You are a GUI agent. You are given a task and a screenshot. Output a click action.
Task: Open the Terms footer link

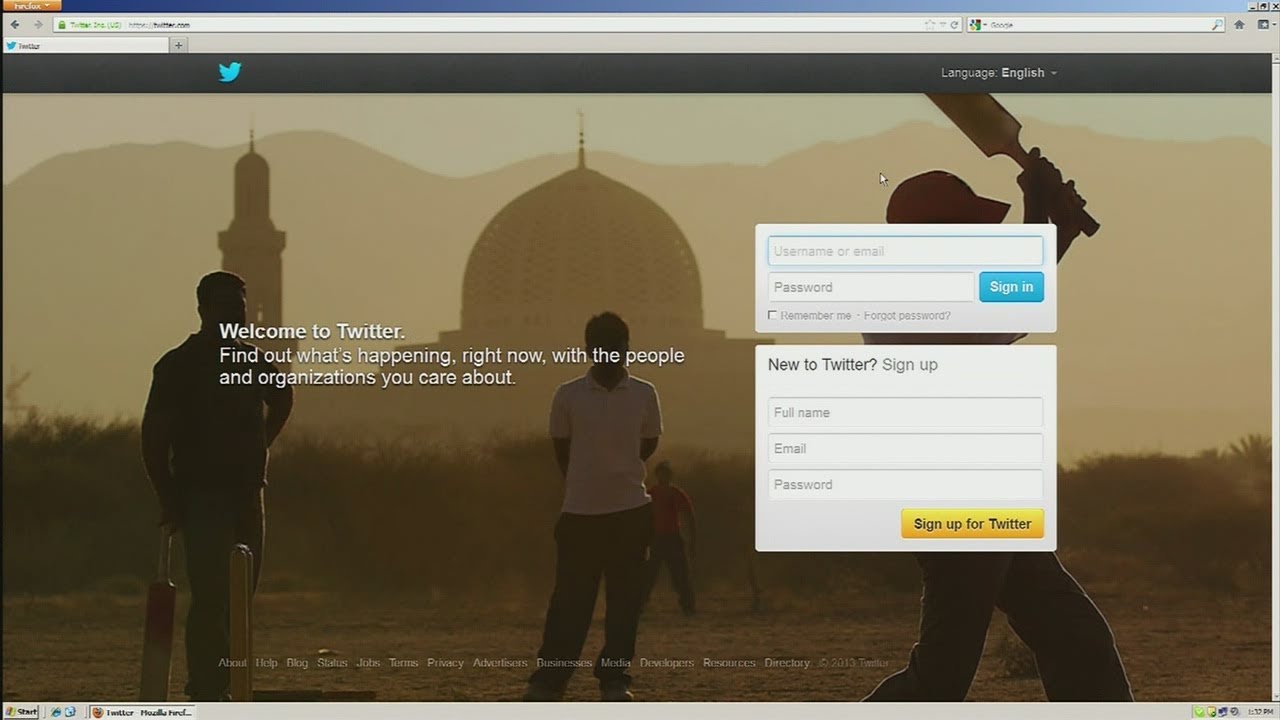pos(403,663)
